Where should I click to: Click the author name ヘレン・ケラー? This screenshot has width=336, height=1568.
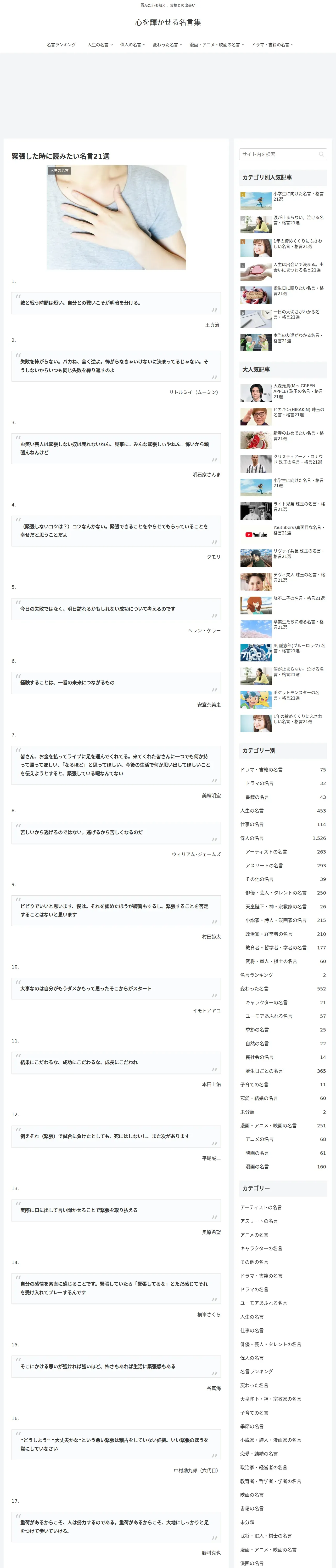click(x=204, y=631)
